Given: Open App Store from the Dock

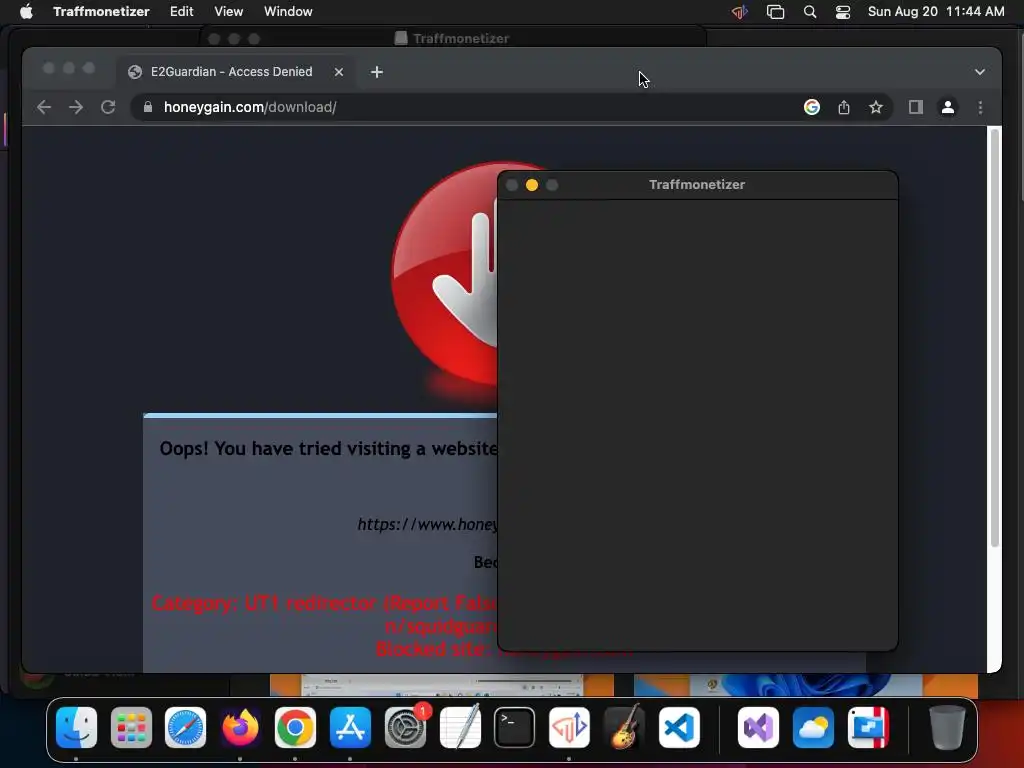Looking at the screenshot, I should 350,727.
